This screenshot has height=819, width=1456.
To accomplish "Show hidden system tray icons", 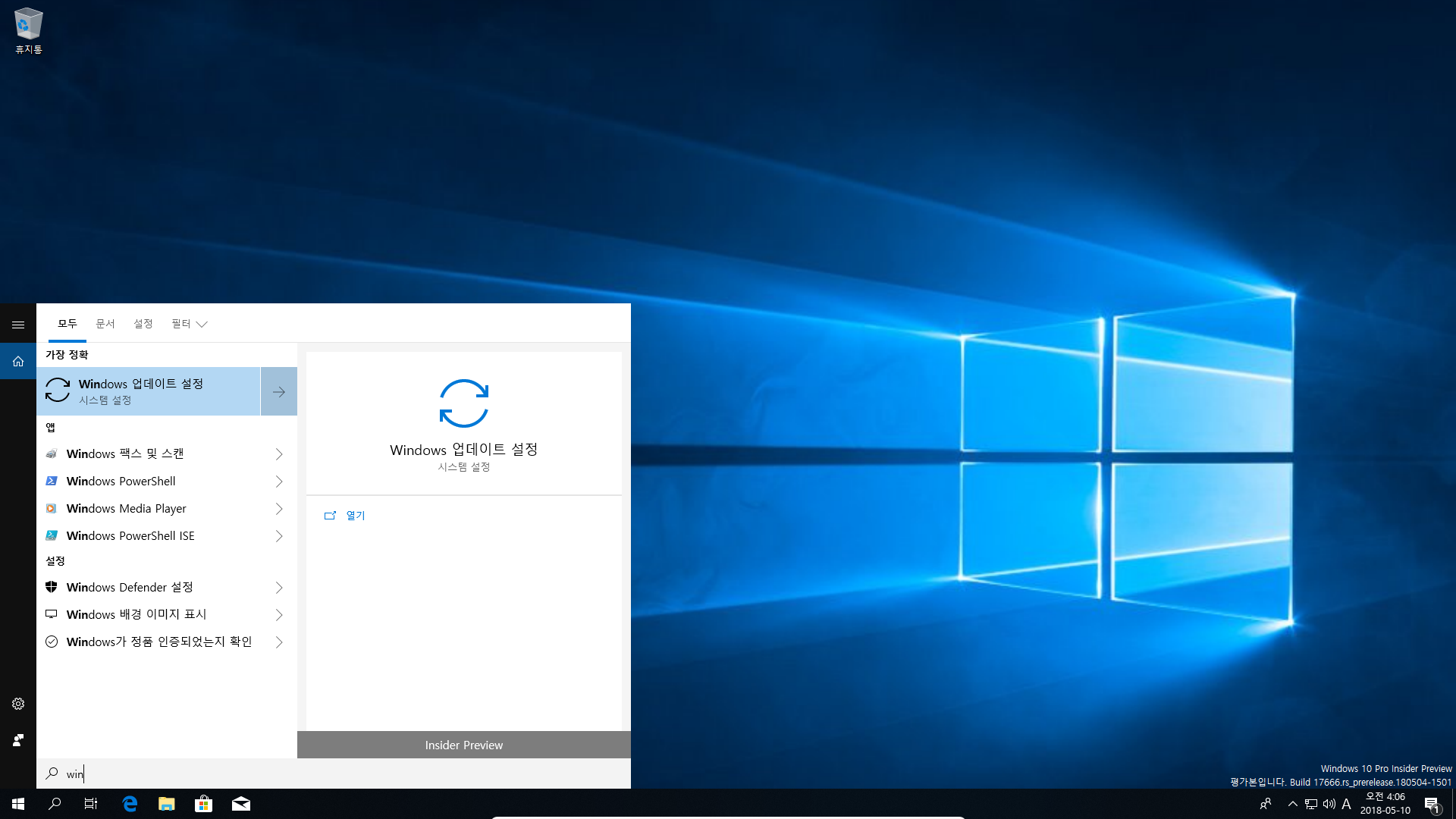I will click(1292, 804).
